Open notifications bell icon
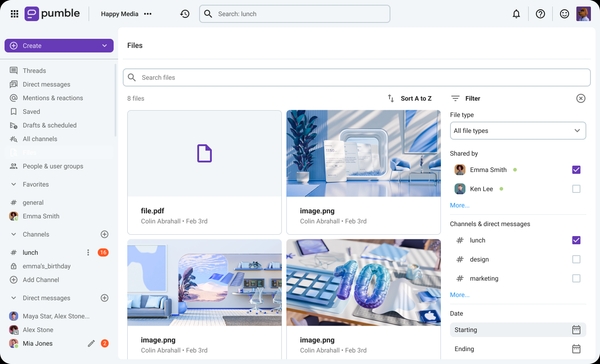The image size is (600, 364). tap(516, 14)
